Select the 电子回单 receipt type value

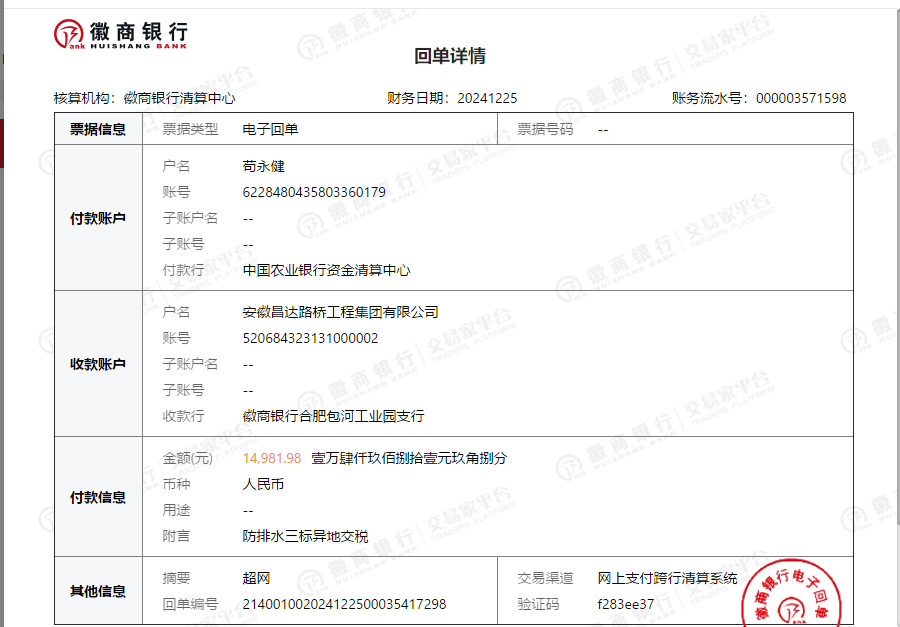(270, 129)
